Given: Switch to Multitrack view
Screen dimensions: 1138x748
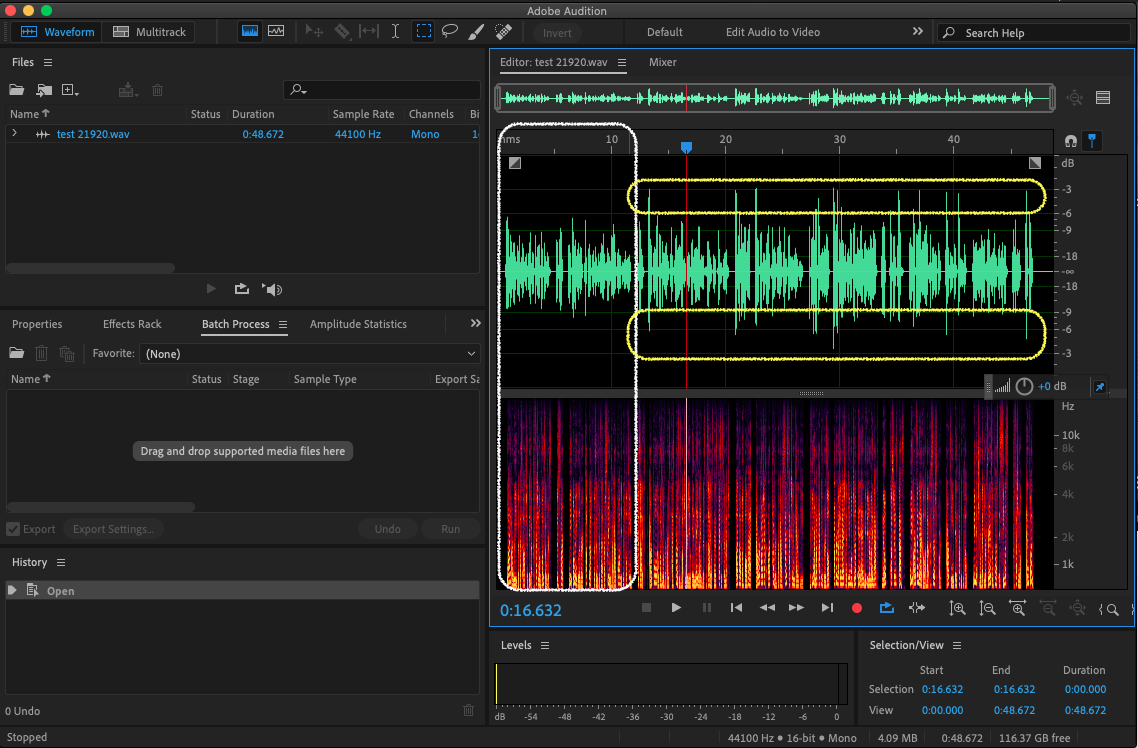Looking at the screenshot, I should pos(149,32).
